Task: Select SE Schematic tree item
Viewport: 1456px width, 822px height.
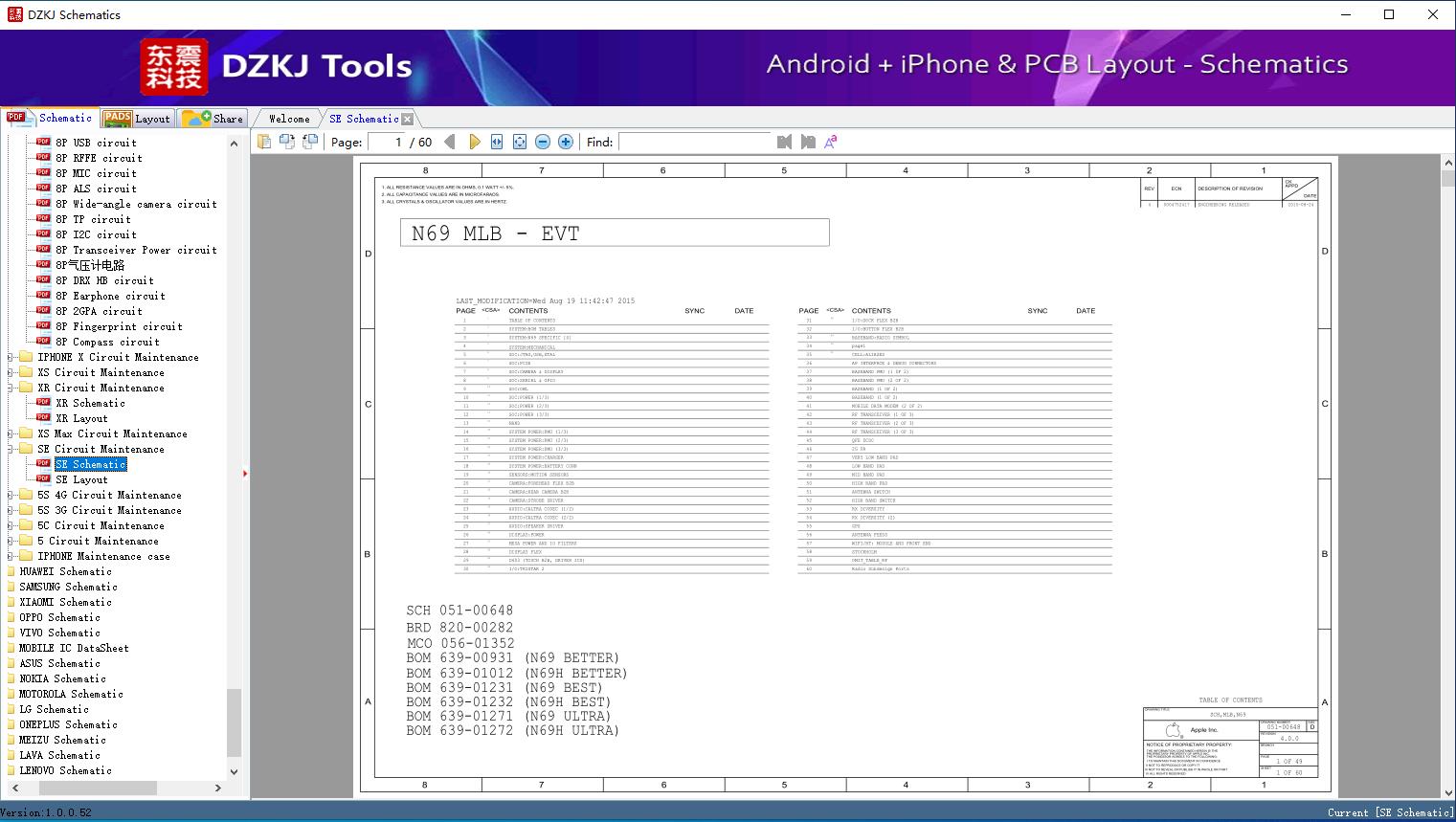Action: pos(90,464)
